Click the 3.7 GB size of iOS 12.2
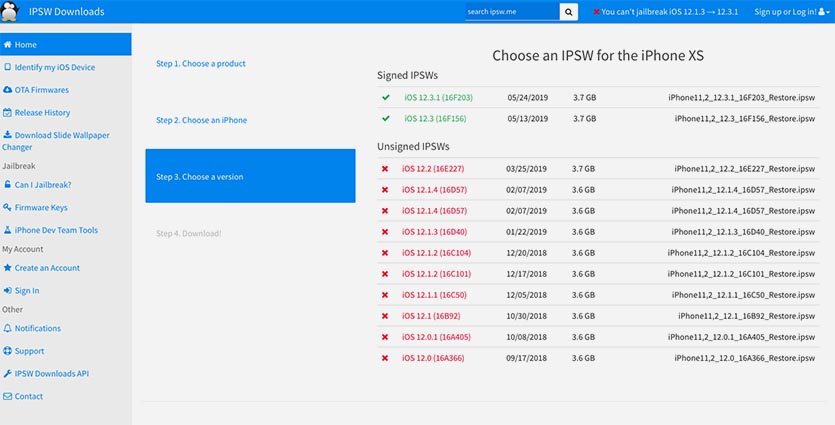Image resolution: width=835 pixels, height=425 pixels. [584, 169]
